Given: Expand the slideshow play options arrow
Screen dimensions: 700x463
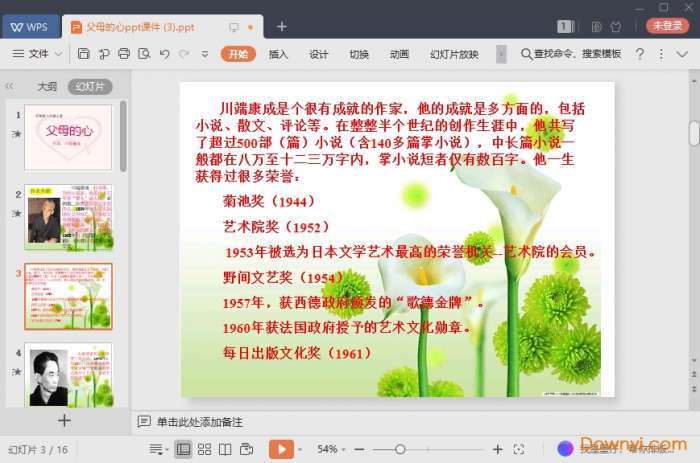Looking at the screenshot, I should [x=300, y=449].
